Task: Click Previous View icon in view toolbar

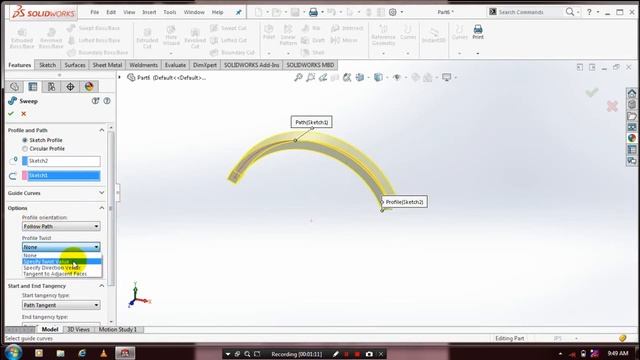Action: (x=323, y=77)
